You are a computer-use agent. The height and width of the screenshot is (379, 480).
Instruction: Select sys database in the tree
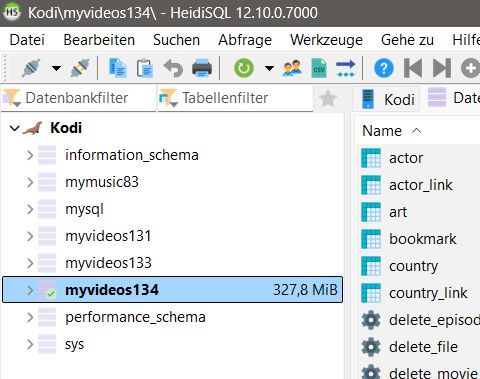[74, 344]
